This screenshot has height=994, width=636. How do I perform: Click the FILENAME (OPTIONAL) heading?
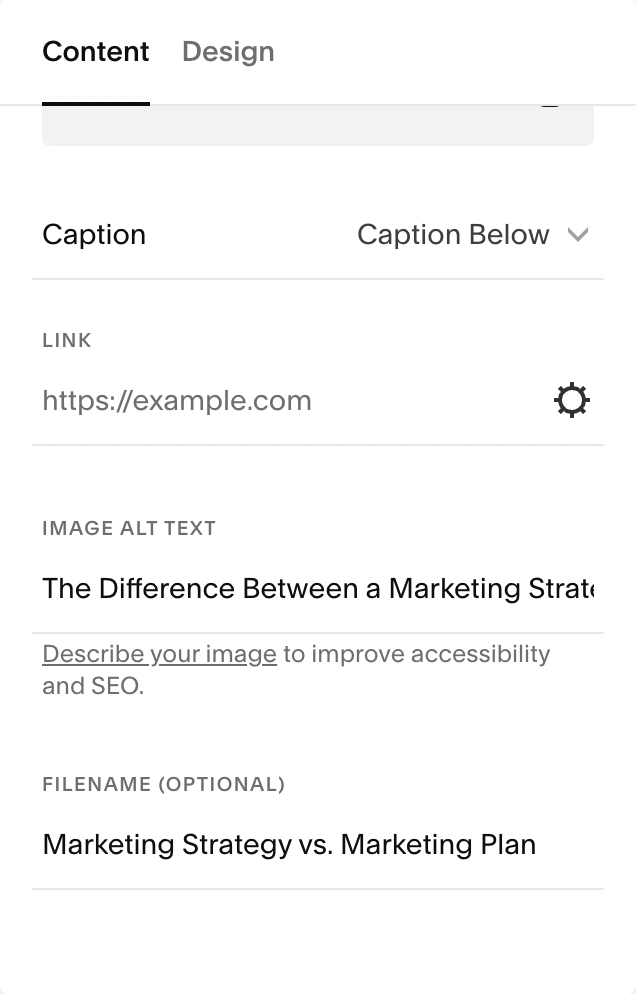coord(164,784)
